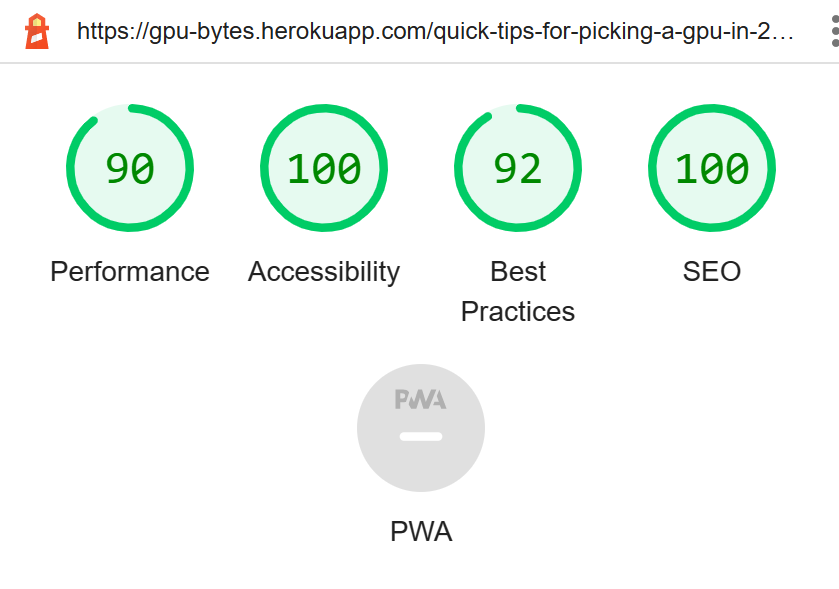Click the 100 score above Accessibility
Image resolution: width=839 pixels, height=589 pixels.
324,169
